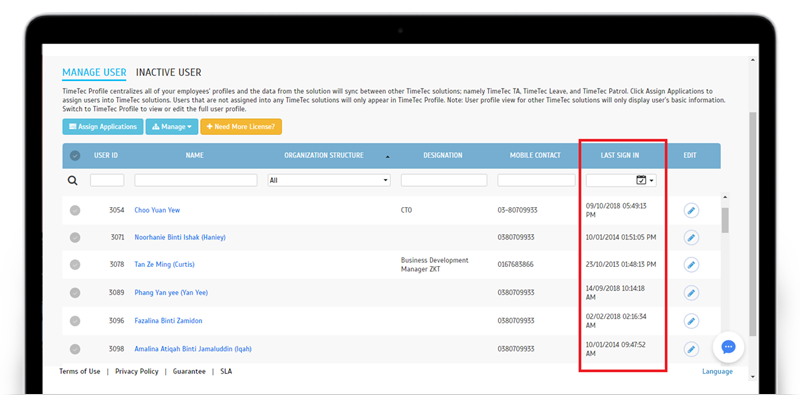
Task: Open the chat bubble widget
Action: pyautogui.click(x=728, y=347)
